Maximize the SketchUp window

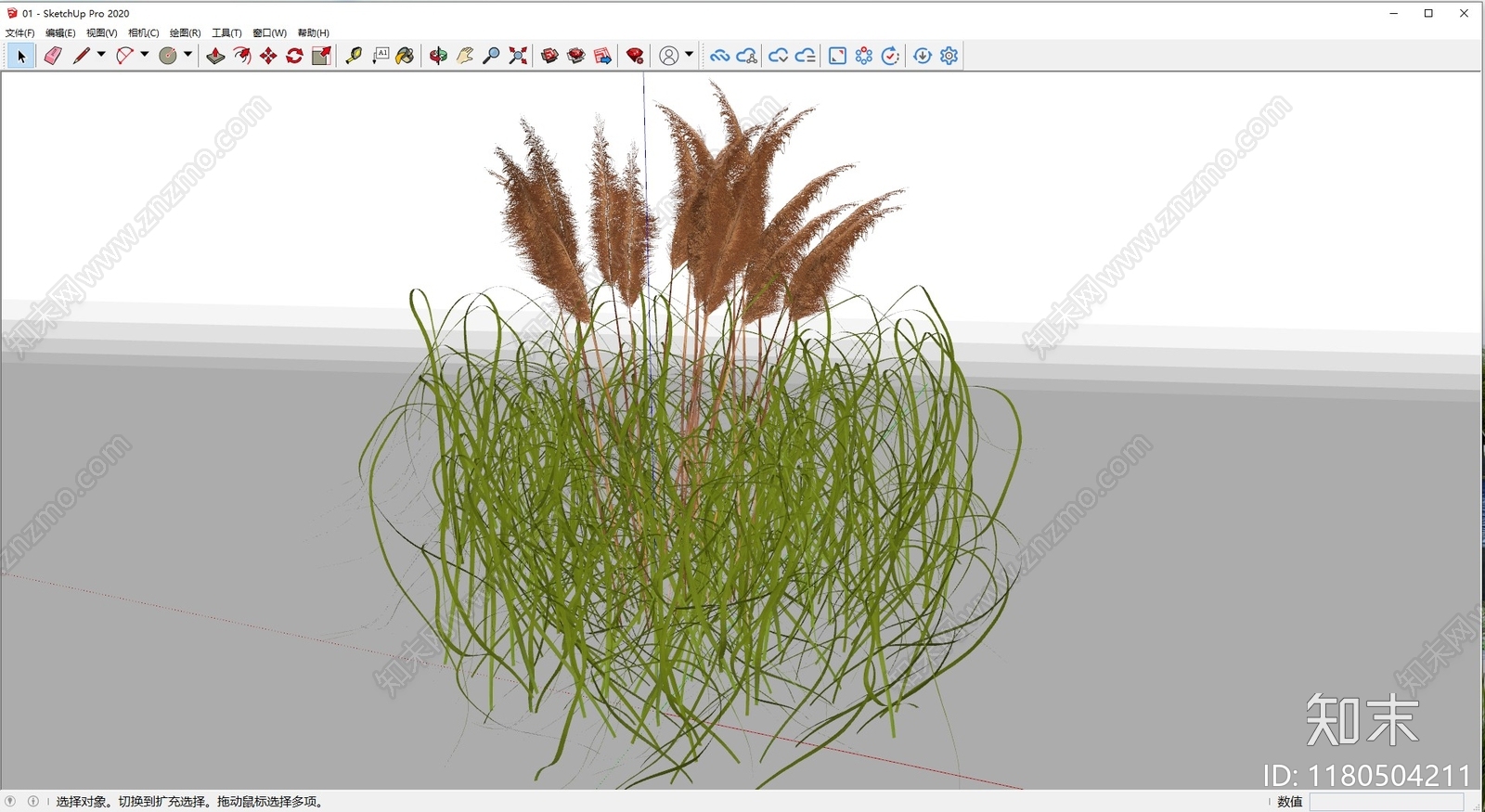pyautogui.click(x=1428, y=13)
